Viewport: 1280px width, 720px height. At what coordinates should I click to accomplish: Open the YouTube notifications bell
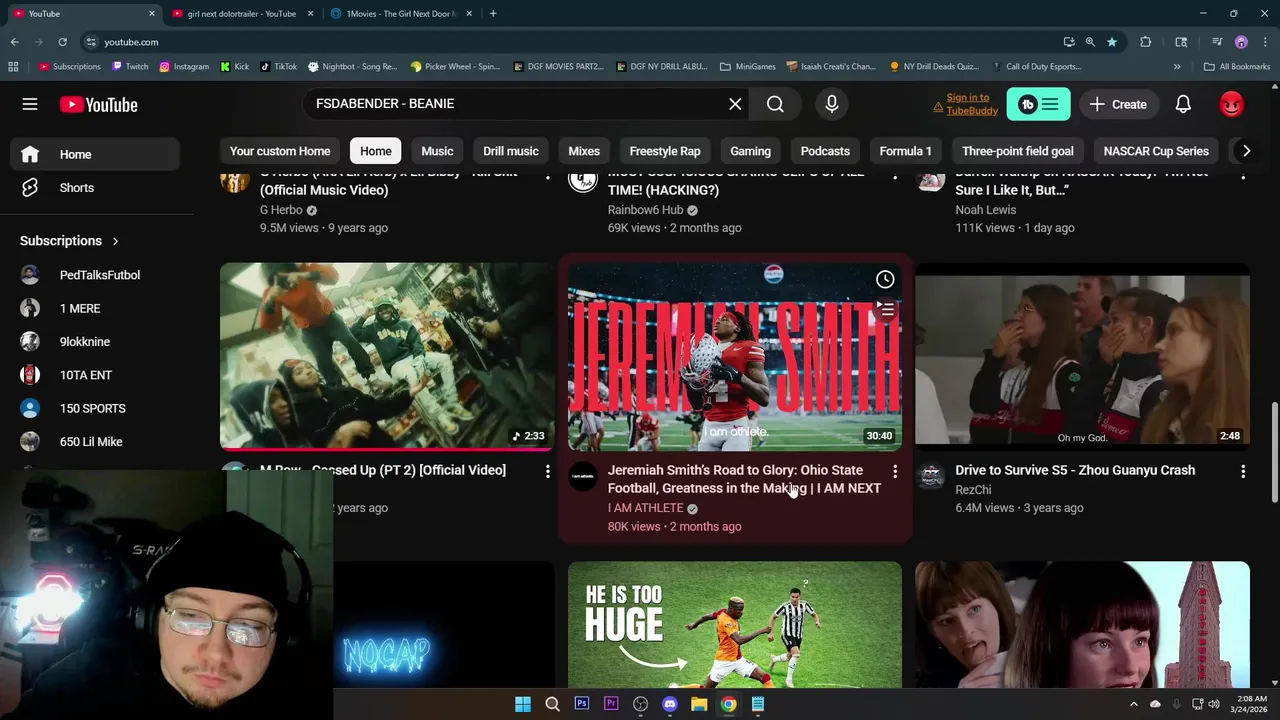click(x=1183, y=104)
